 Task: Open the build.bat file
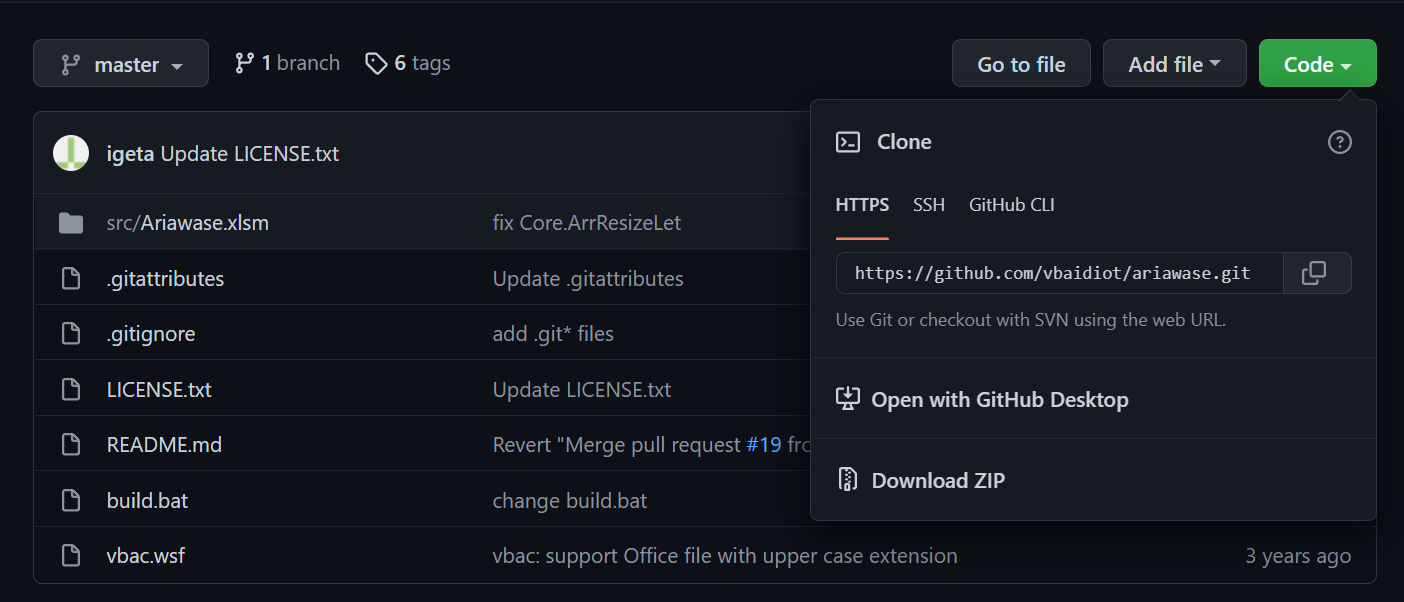coord(147,500)
